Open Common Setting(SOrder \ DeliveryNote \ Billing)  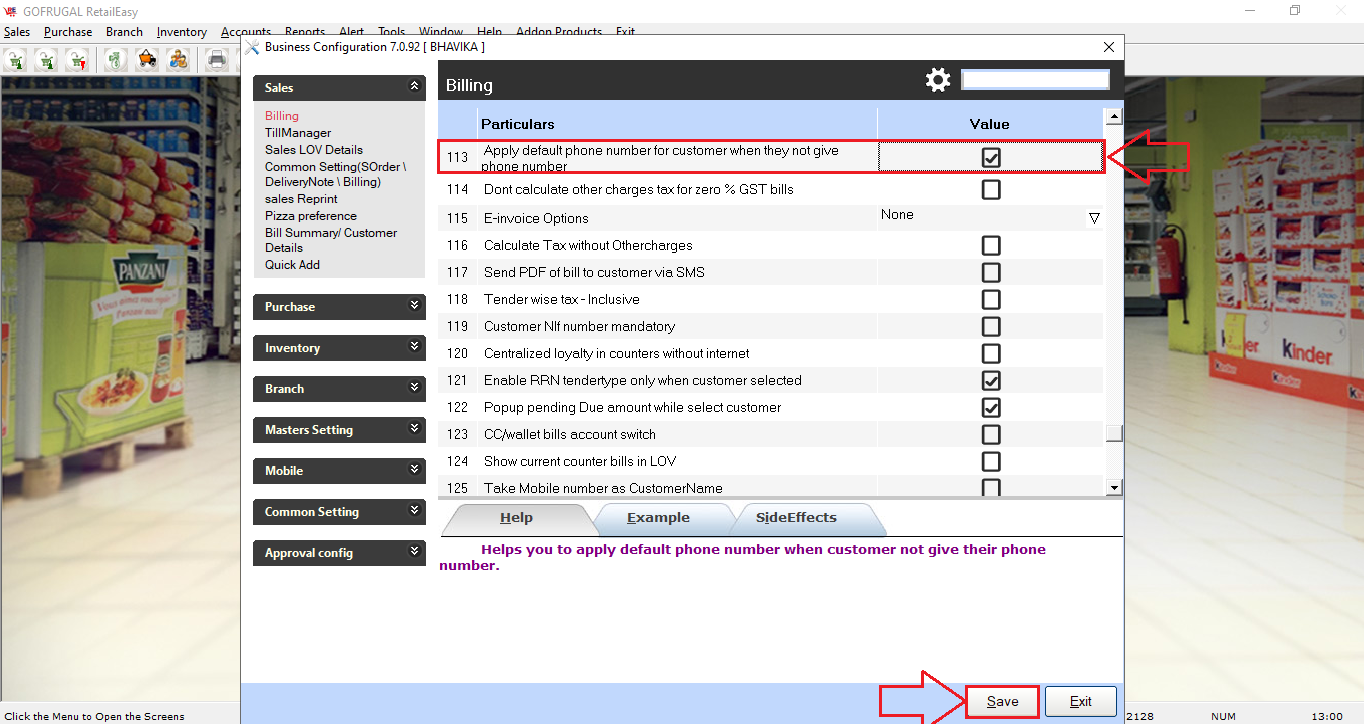pos(336,174)
